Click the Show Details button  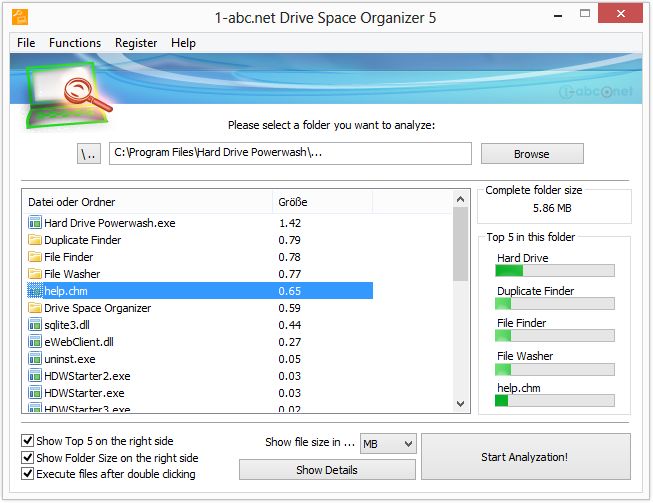(327, 470)
